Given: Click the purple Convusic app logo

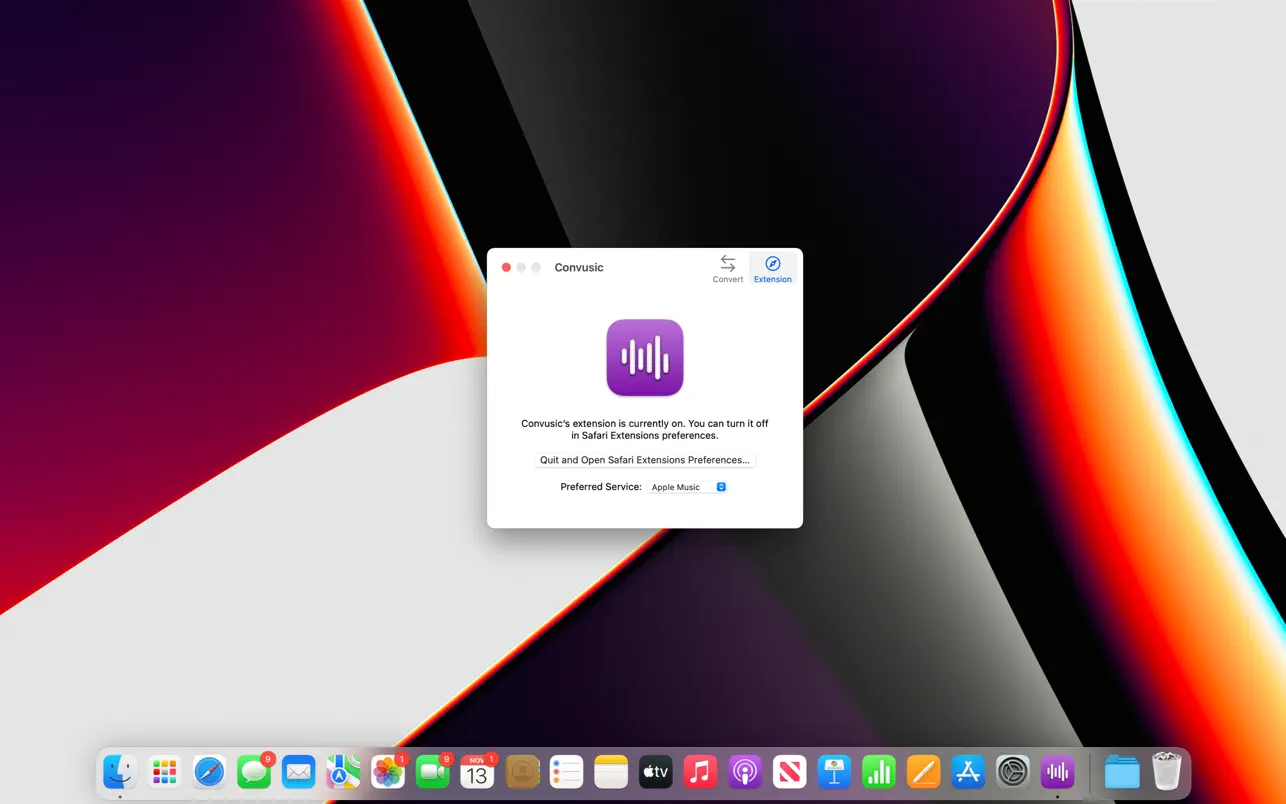Looking at the screenshot, I should [x=644, y=358].
